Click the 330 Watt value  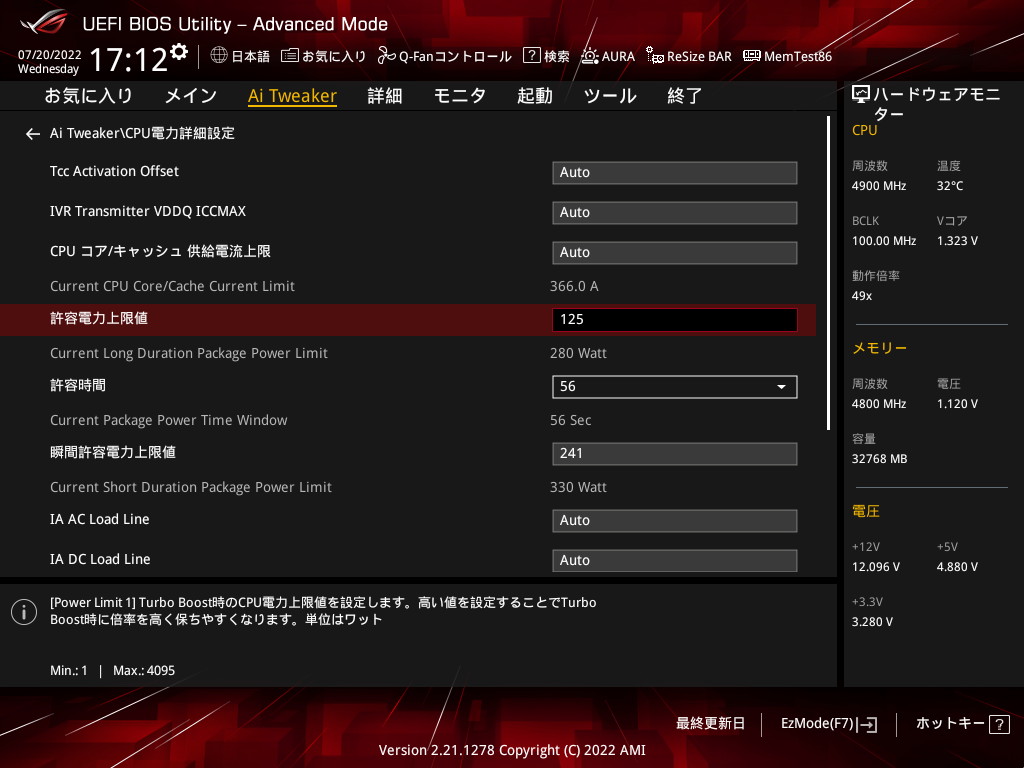tap(578, 487)
